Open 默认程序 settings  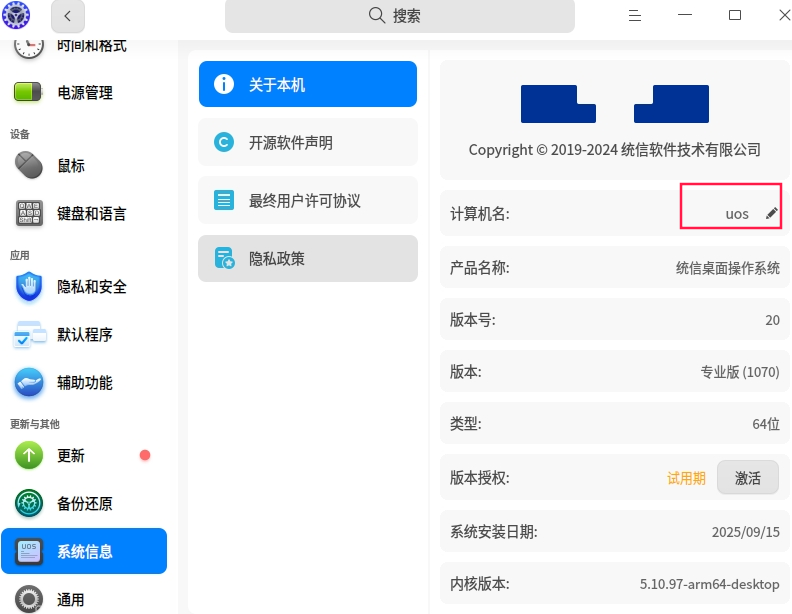(84, 334)
